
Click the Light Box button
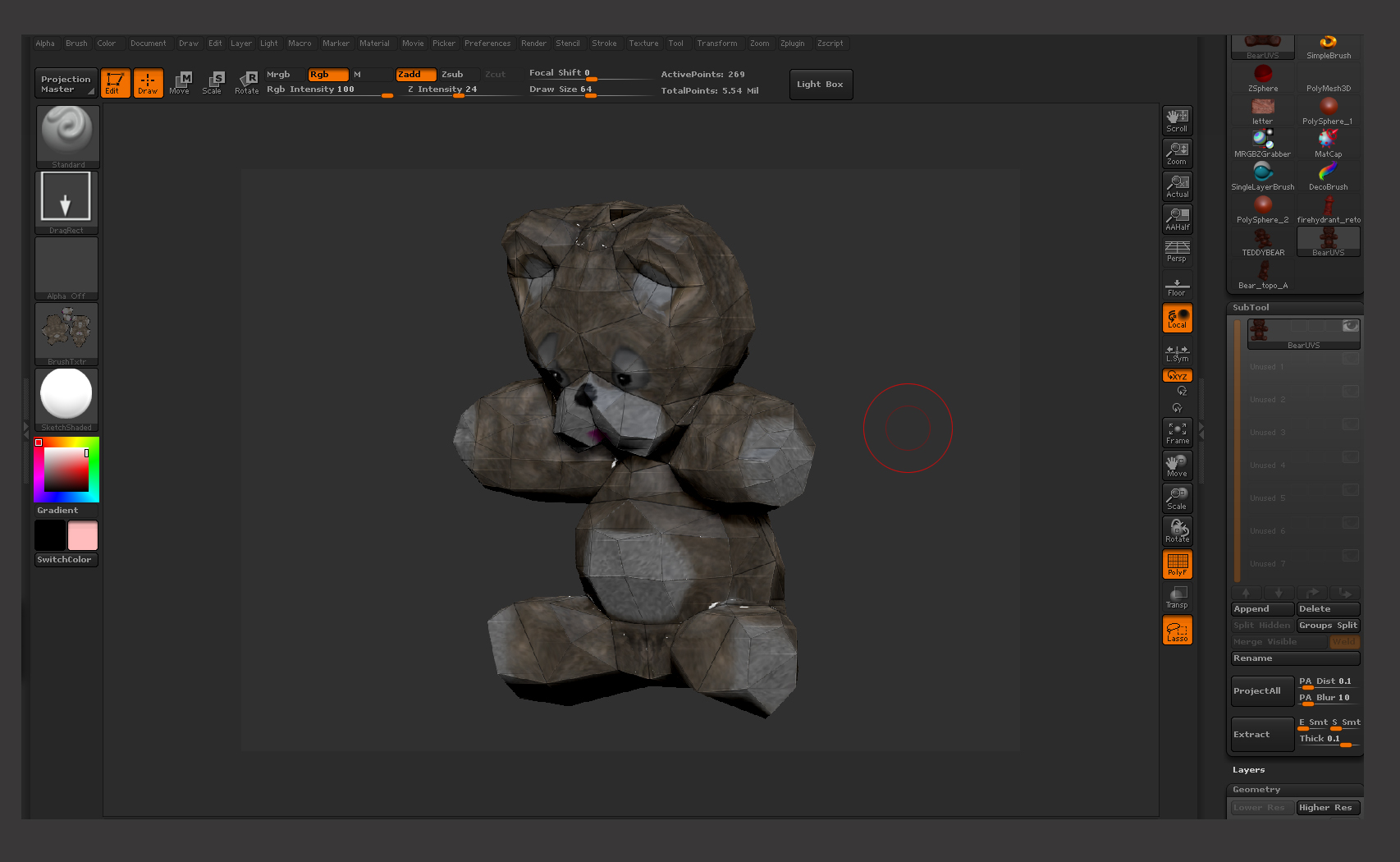(820, 85)
